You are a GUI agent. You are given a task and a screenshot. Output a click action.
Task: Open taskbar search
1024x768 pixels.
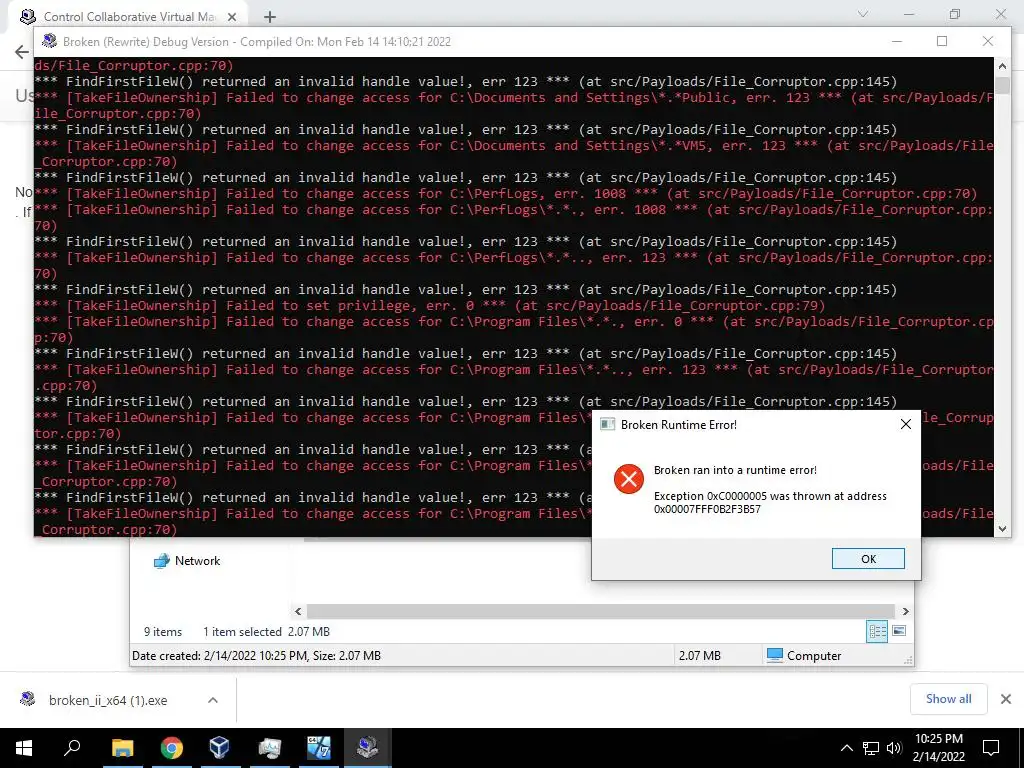point(72,748)
